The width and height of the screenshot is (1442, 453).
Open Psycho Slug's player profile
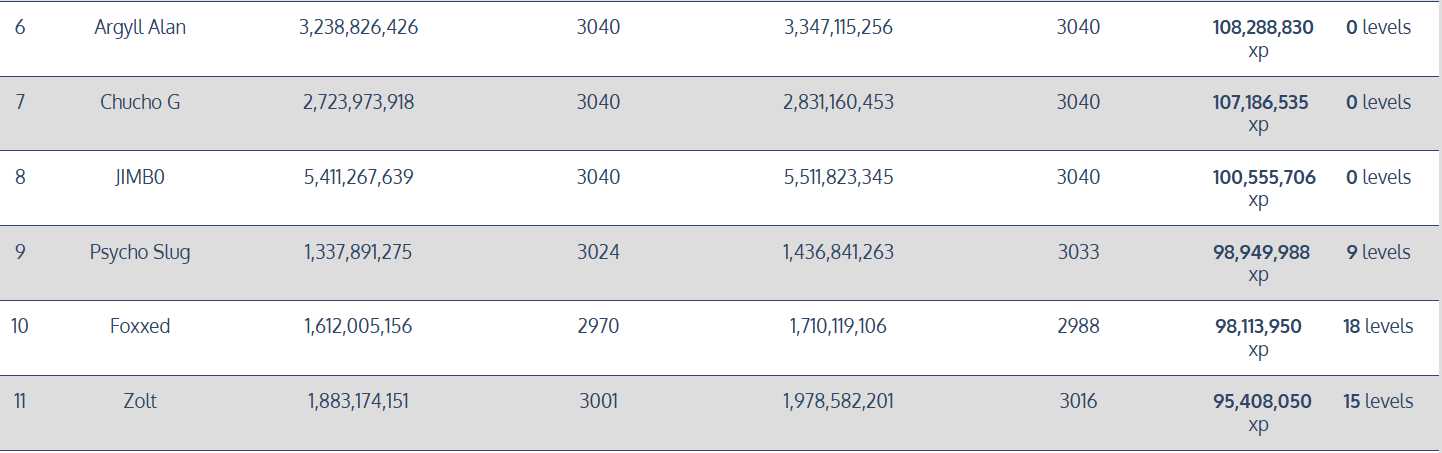pyautogui.click(x=140, y=252)
